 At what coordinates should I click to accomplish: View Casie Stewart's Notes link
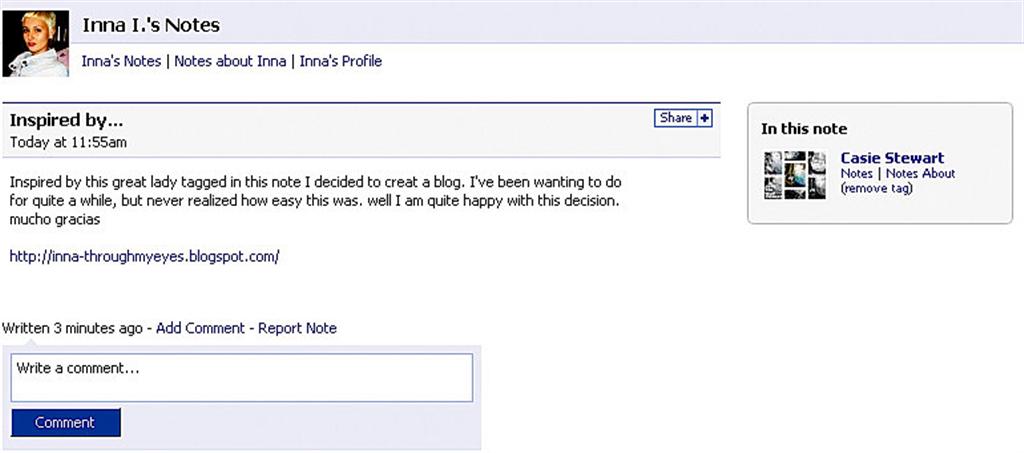coord(857,174)
